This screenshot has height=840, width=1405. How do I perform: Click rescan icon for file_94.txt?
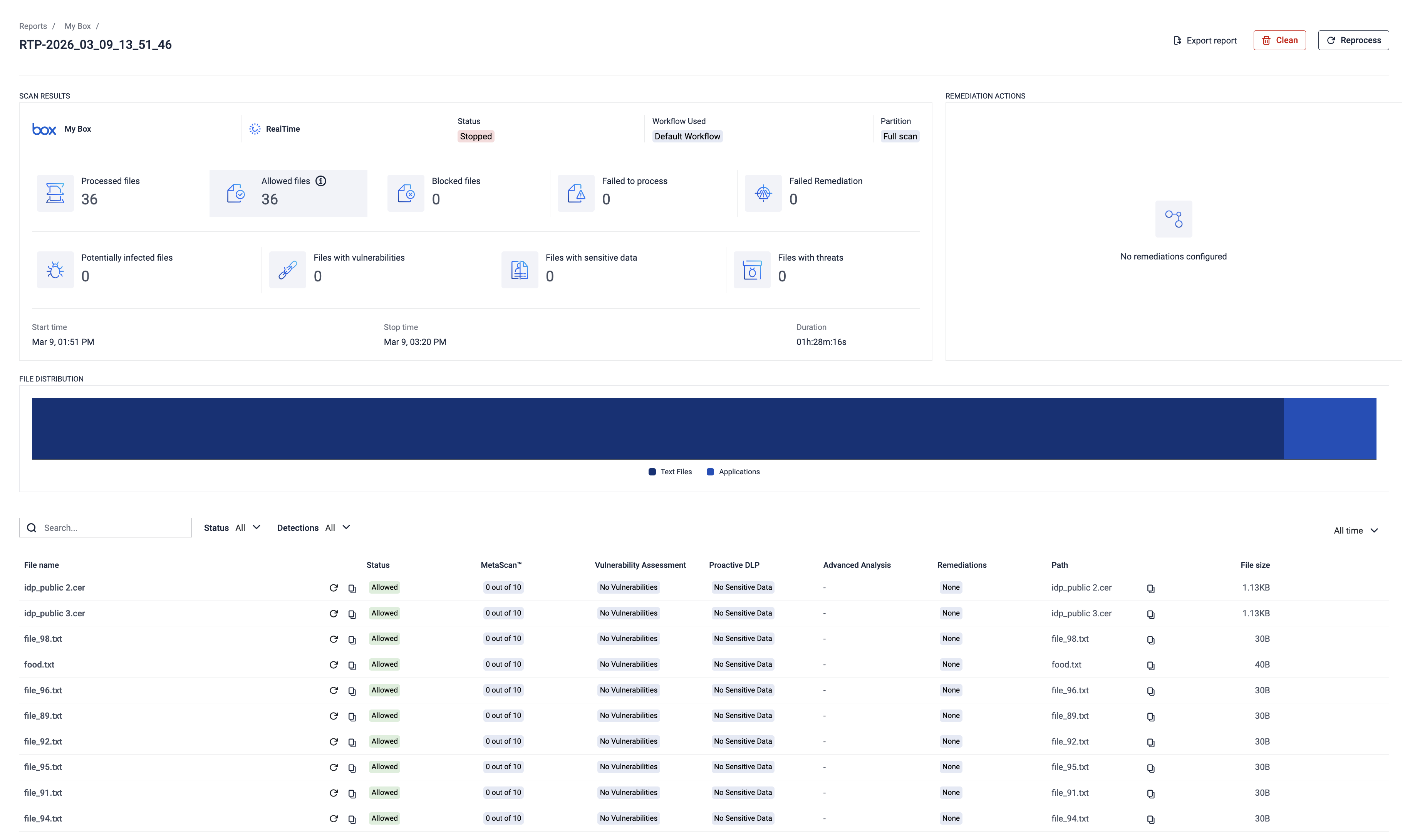click(334, 818)
